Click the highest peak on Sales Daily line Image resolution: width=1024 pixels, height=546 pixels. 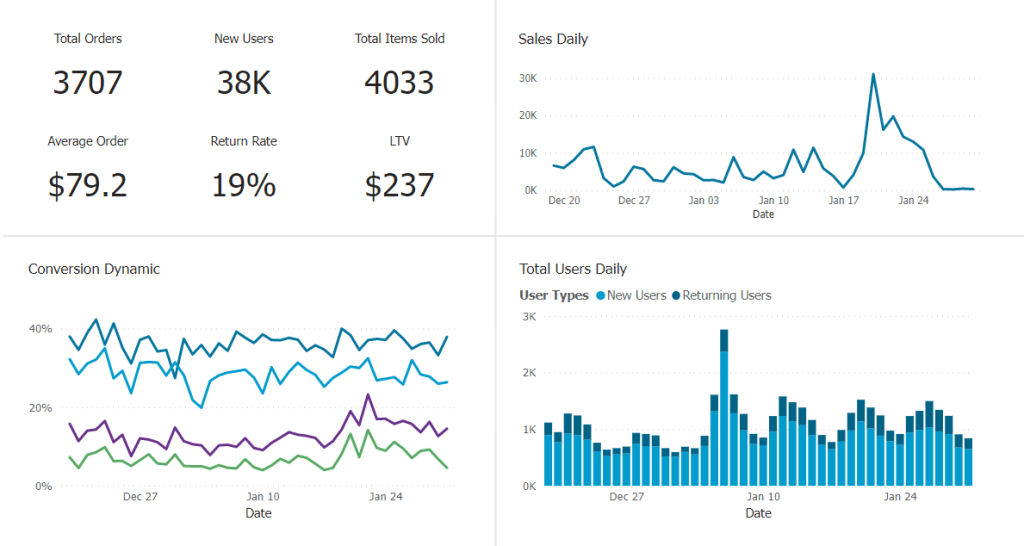click(873, 75)
